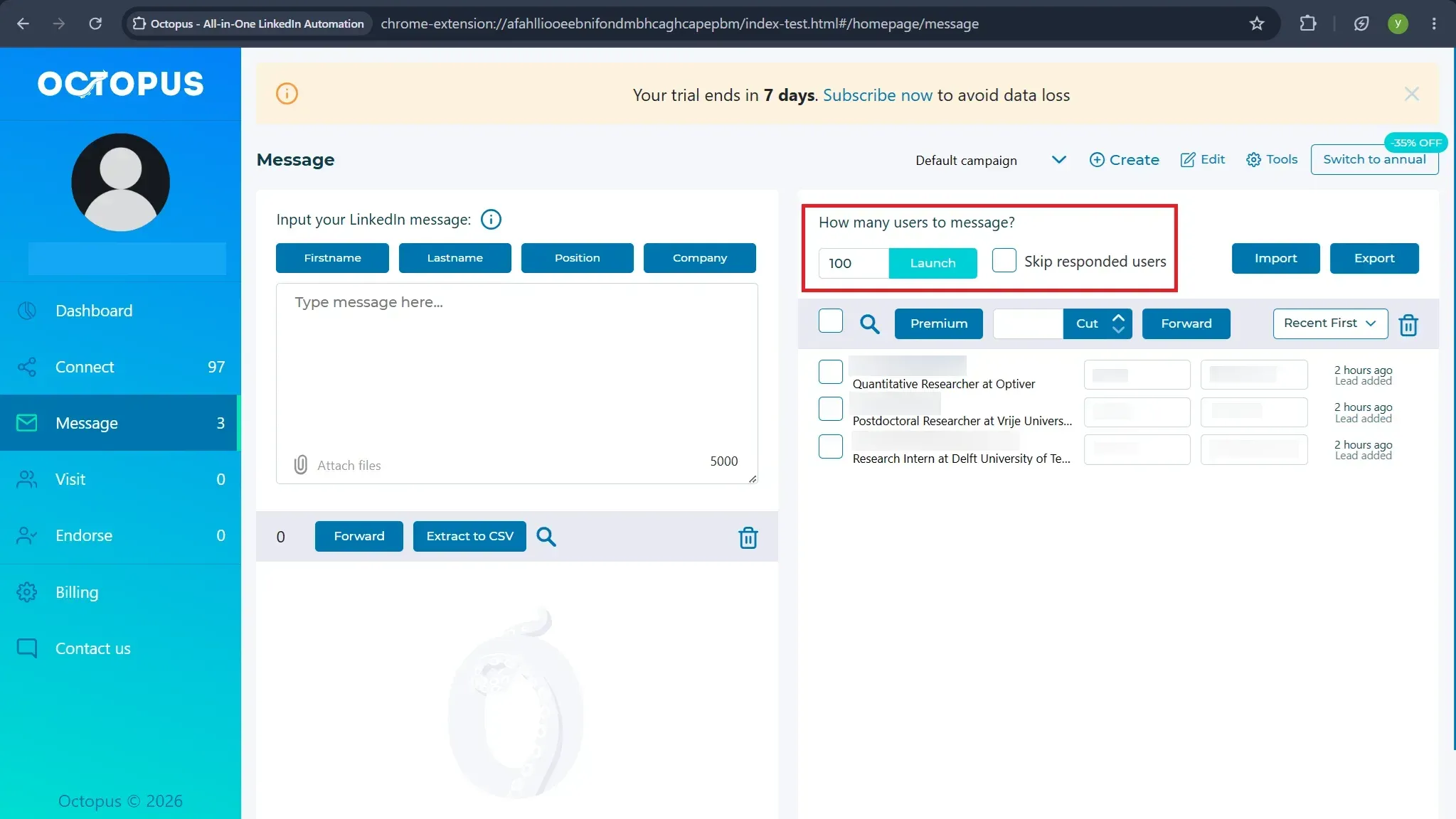Click the trash icon in the sent messages bar
The height and width of the screenshot is (819, 1456).
[748, 537]
